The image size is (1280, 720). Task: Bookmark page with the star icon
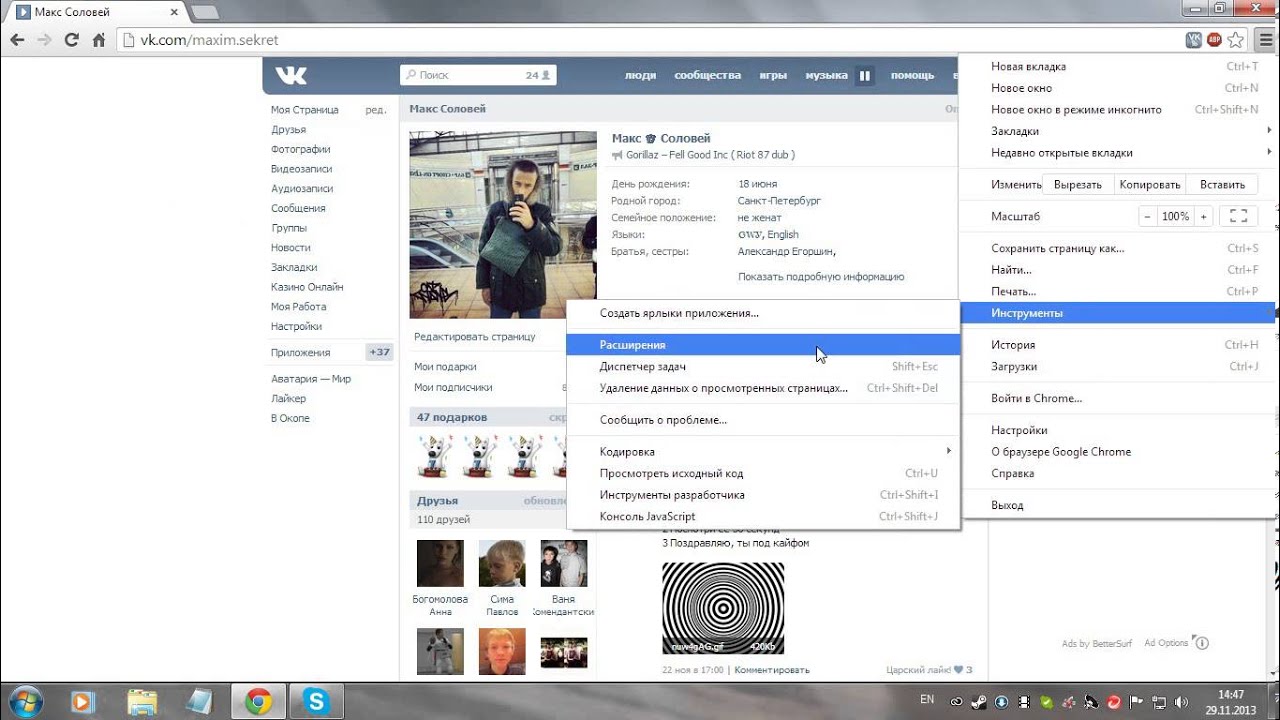click(1237, 40)
